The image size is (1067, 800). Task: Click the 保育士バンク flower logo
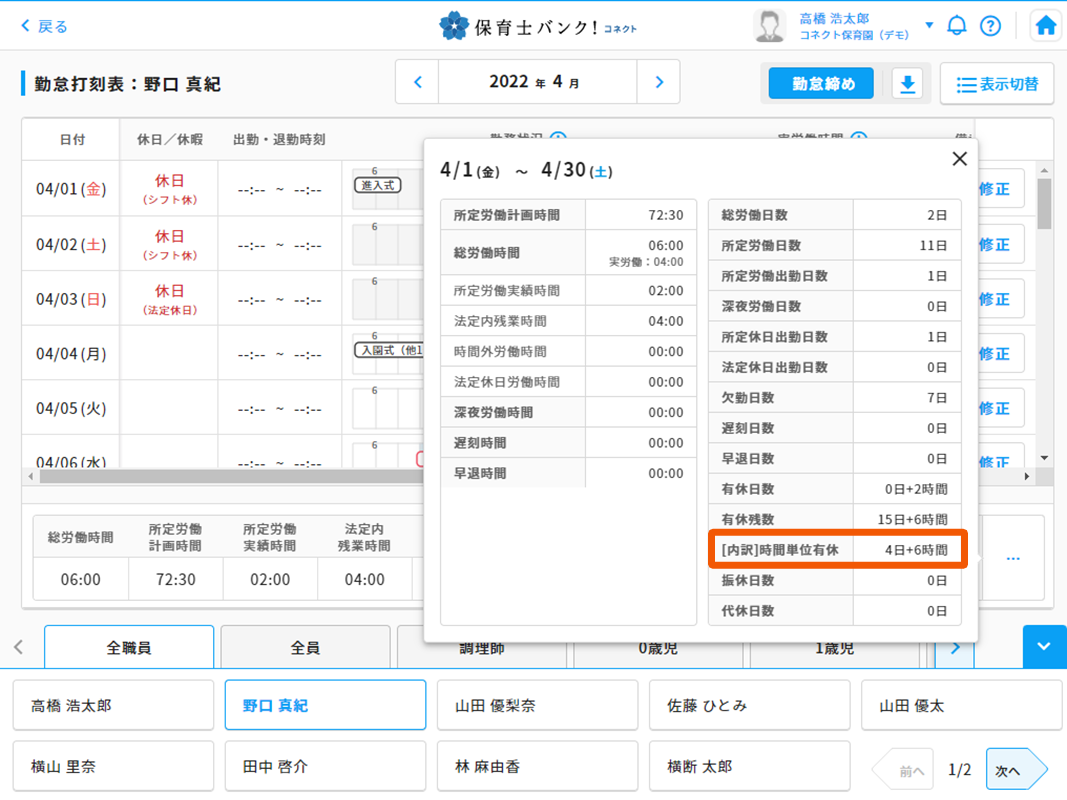pyautogui.click(x=454, y=26)
